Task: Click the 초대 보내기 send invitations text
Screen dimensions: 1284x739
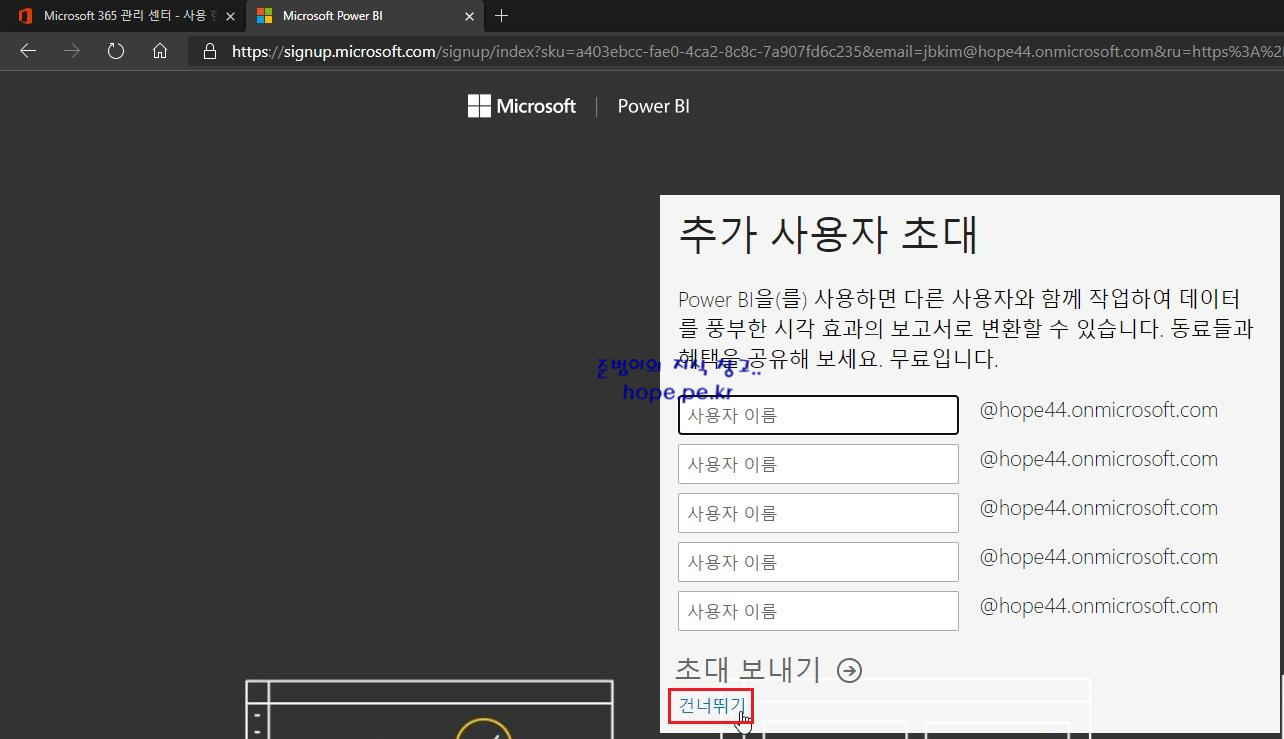Action: pyautogui.click(x=748, y=669)
